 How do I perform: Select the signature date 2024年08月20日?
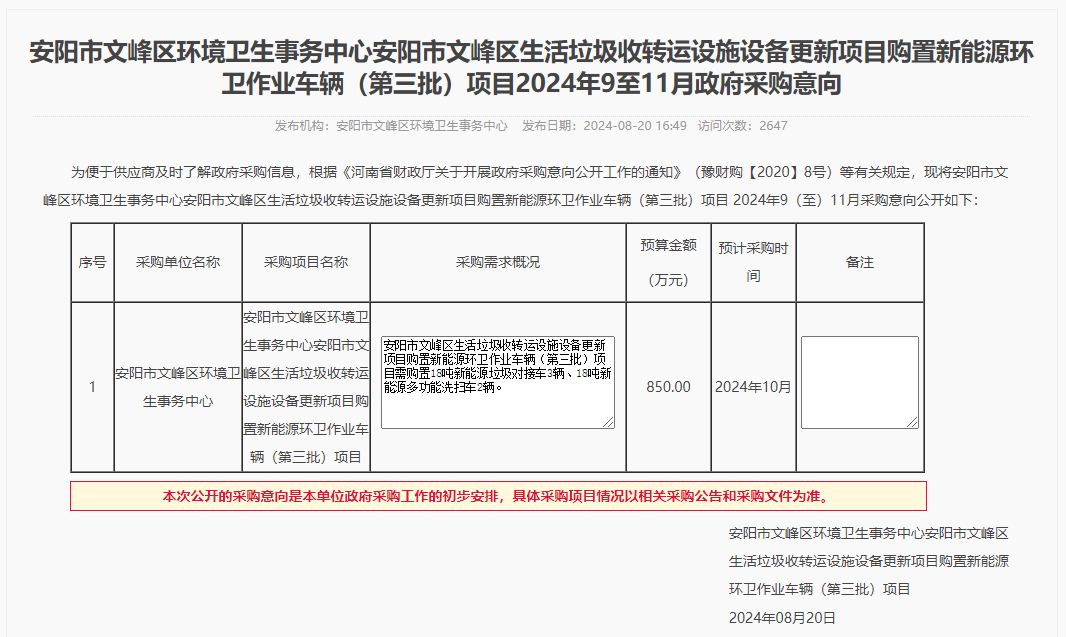pos(782,618)
